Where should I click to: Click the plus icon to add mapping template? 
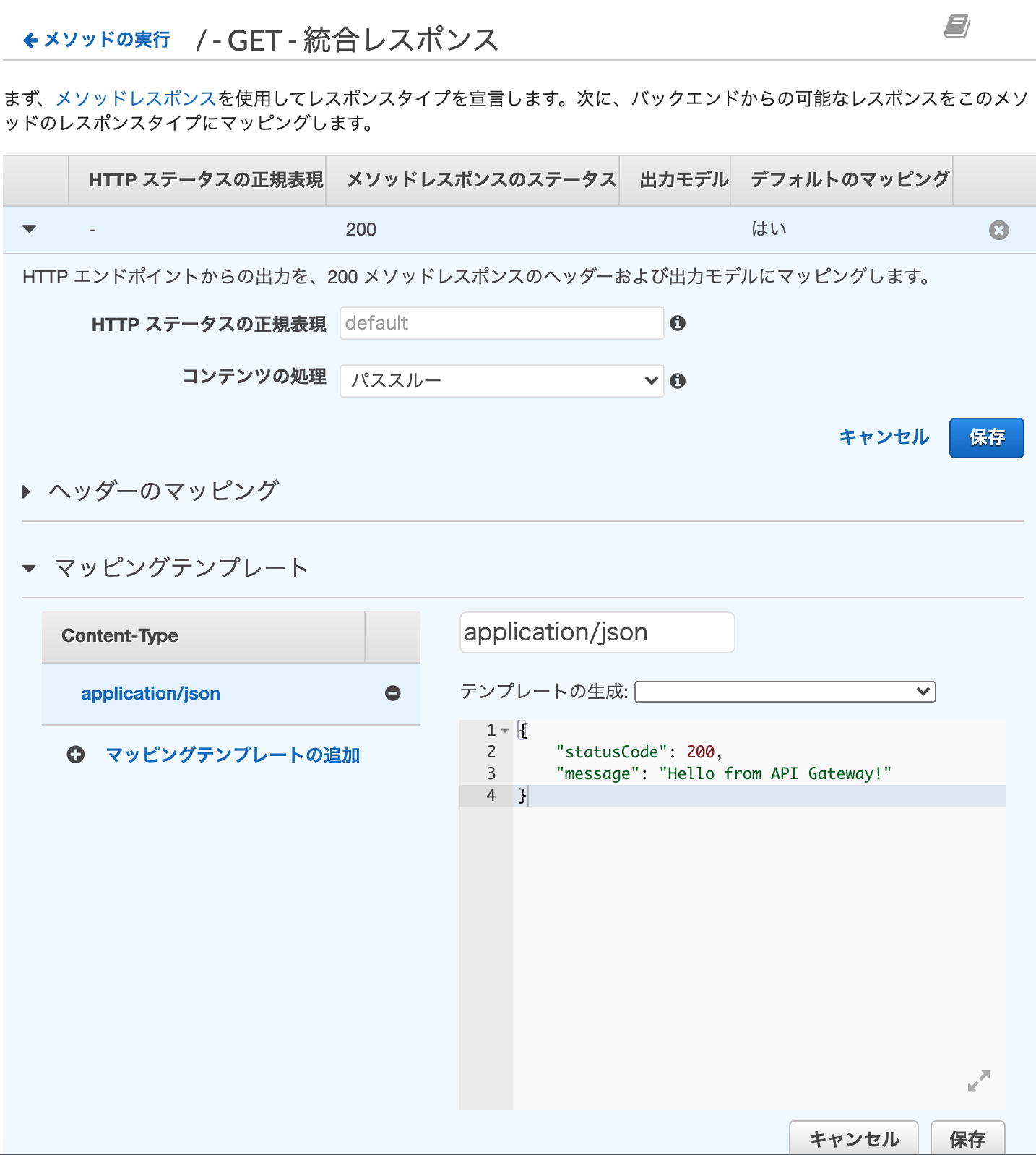76,755
